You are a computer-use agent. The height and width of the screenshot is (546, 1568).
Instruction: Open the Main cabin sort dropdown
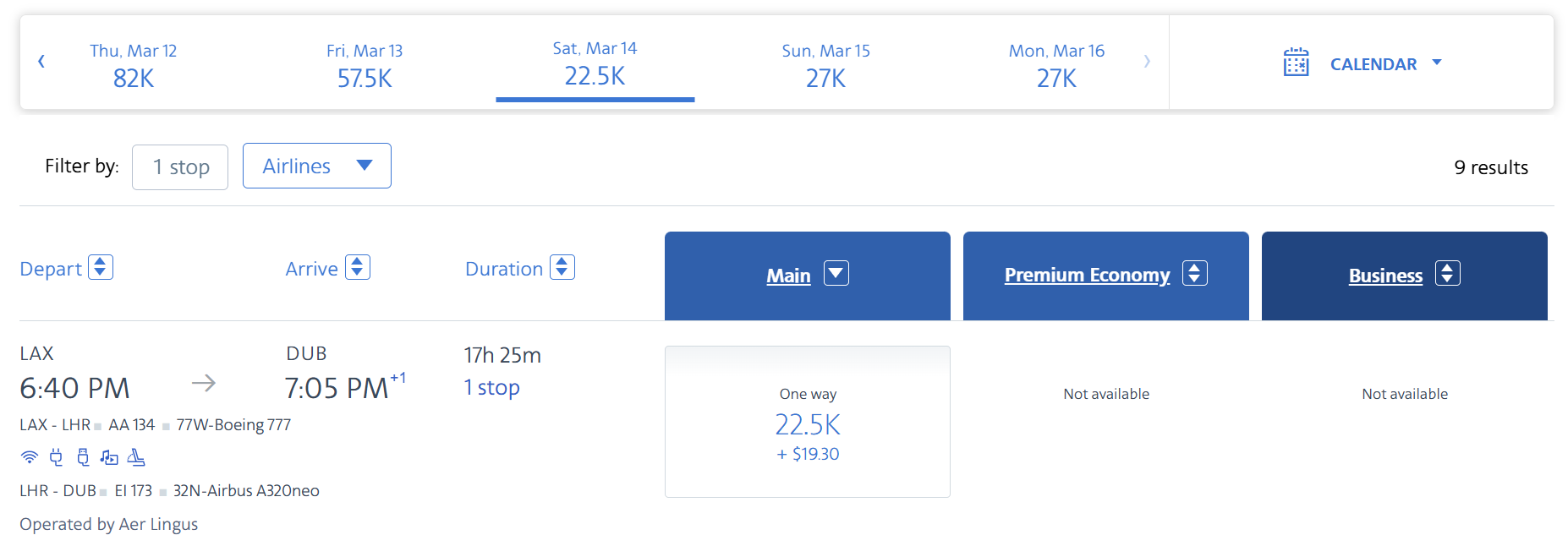pos(836,274)
